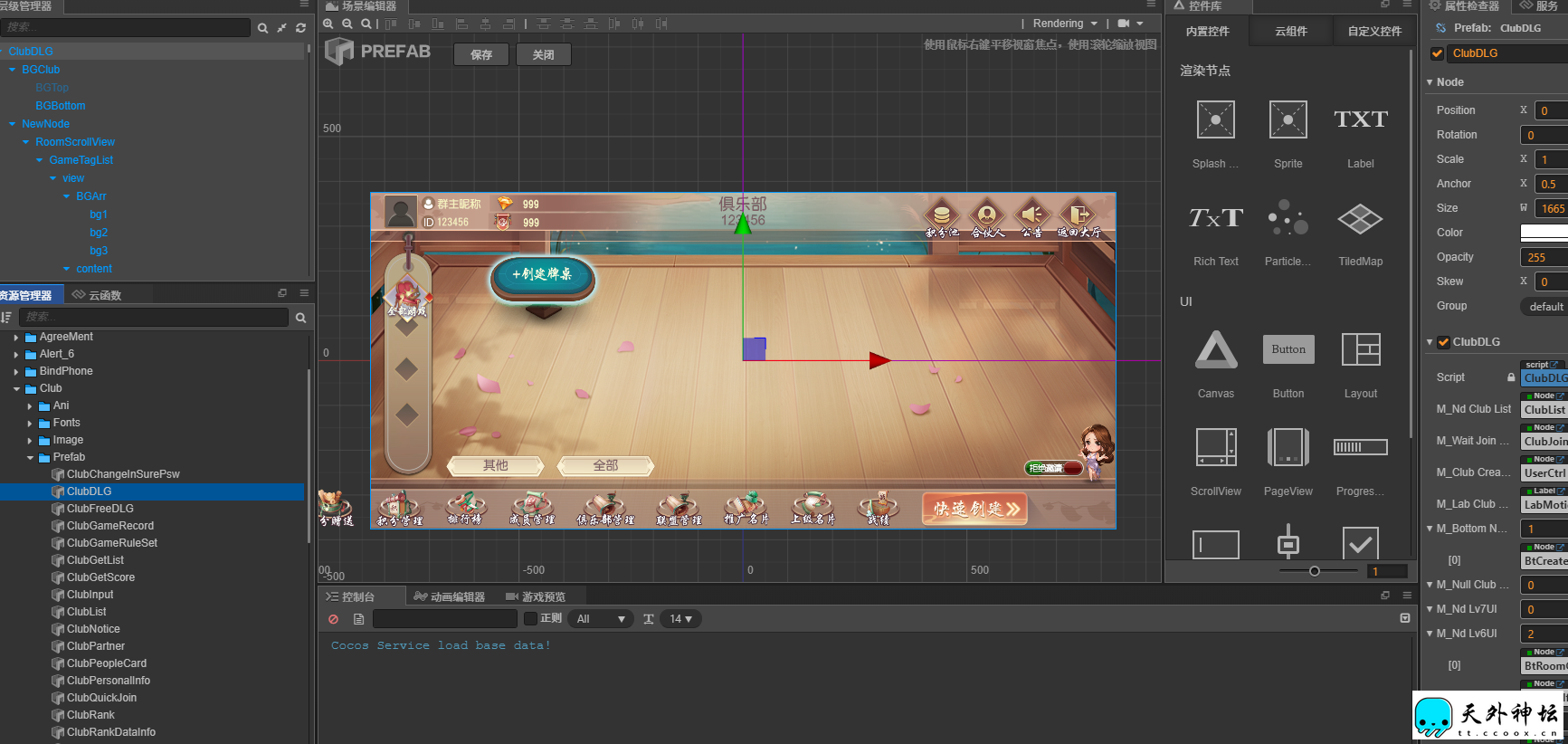Open the 云组件 widget tab
Screen dimensions: 1568x744
pos(1291,32)
